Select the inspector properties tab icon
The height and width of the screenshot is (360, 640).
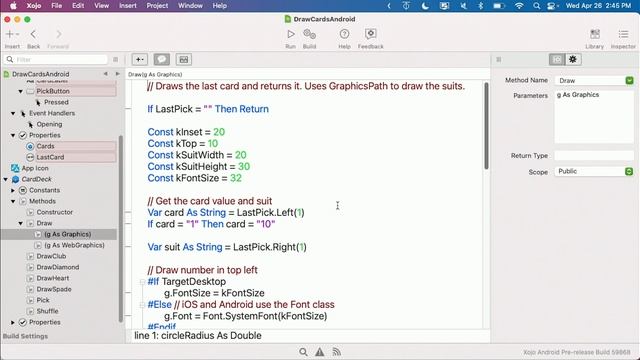pos(557,60)
